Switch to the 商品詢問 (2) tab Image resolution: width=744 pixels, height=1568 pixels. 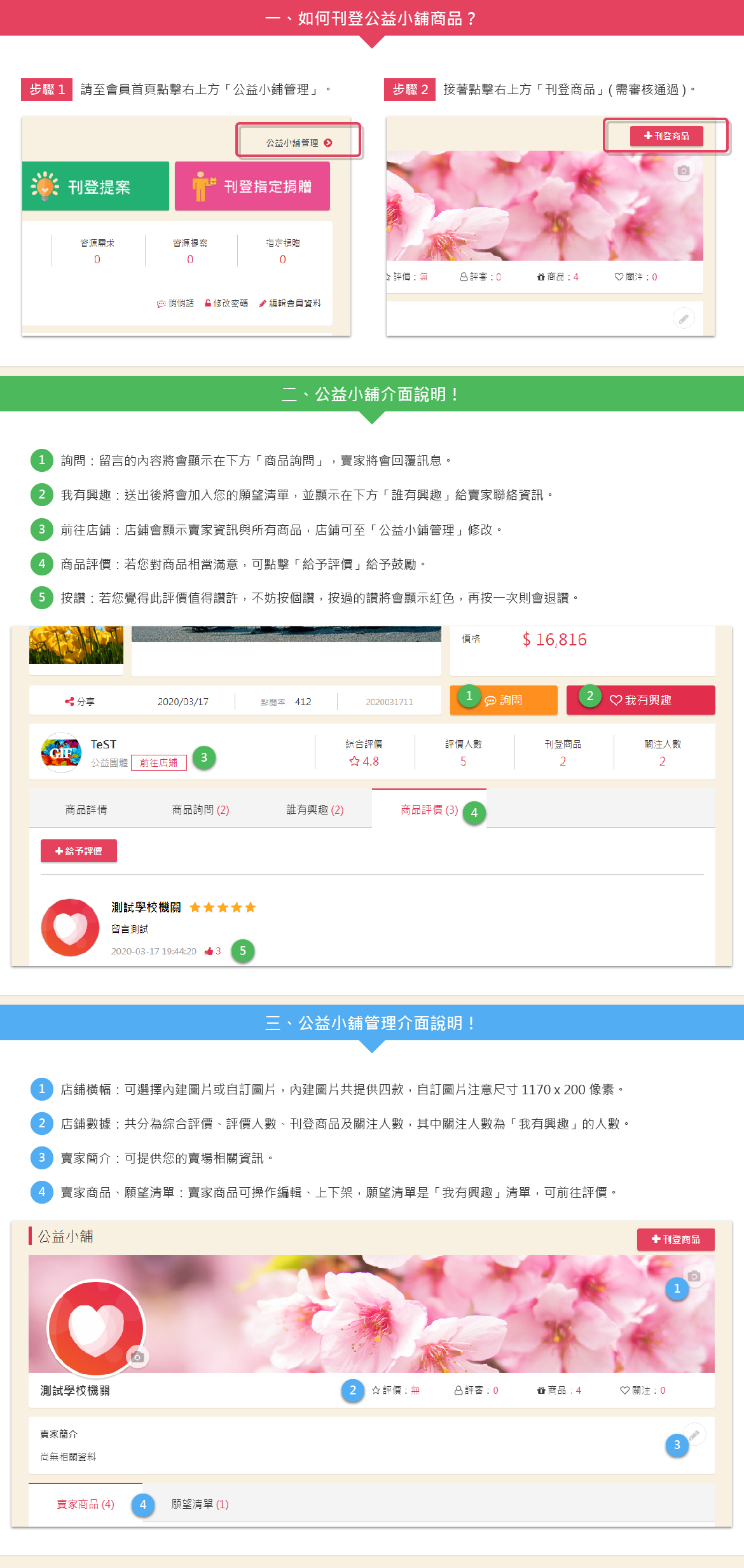point(200,809)
